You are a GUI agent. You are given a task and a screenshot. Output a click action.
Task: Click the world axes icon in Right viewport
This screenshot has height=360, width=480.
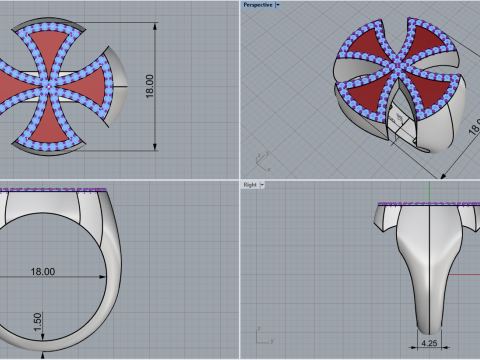coord(265,336)
